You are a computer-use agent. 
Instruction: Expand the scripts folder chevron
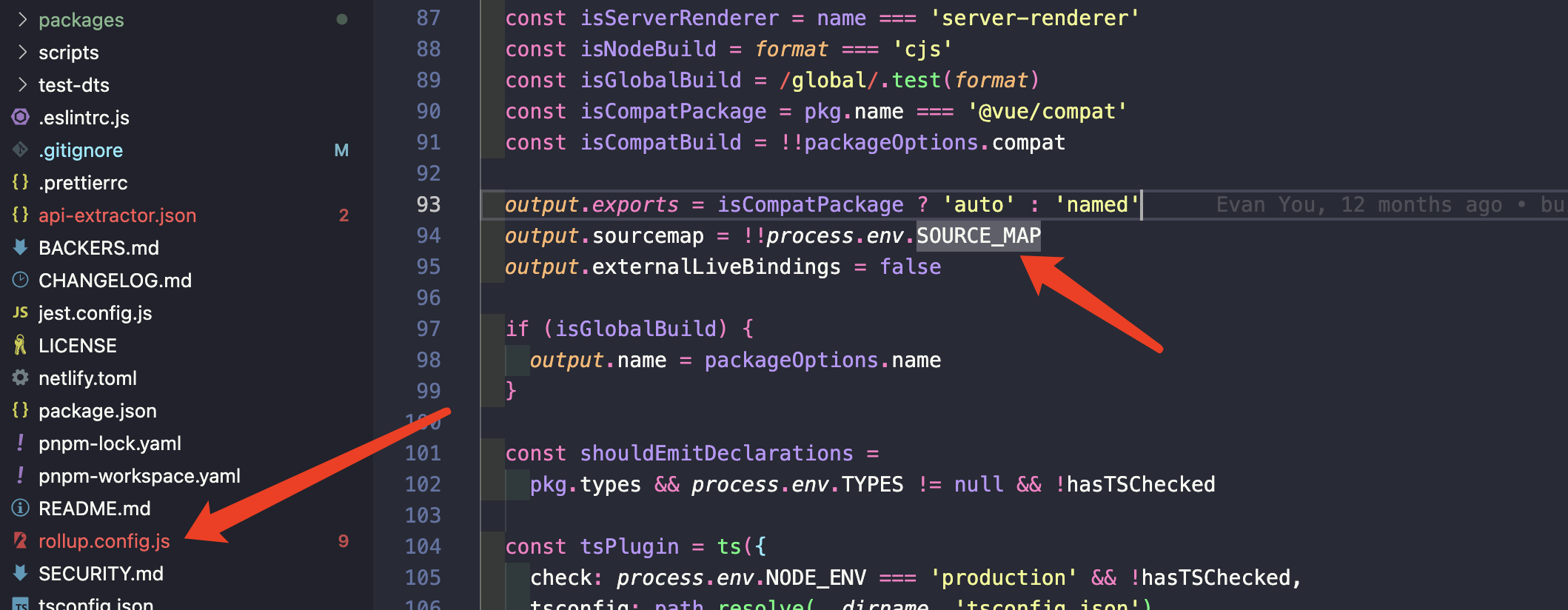point(21,52)
